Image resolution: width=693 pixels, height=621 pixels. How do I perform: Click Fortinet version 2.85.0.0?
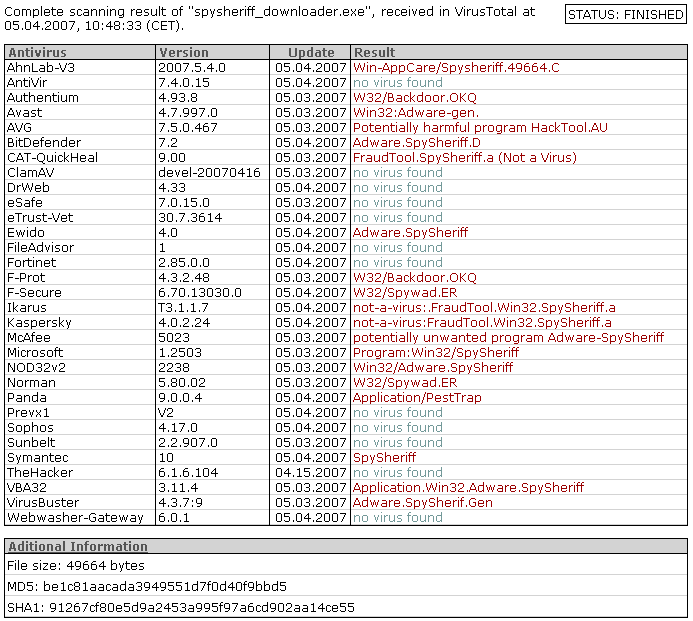click(184, 263)
